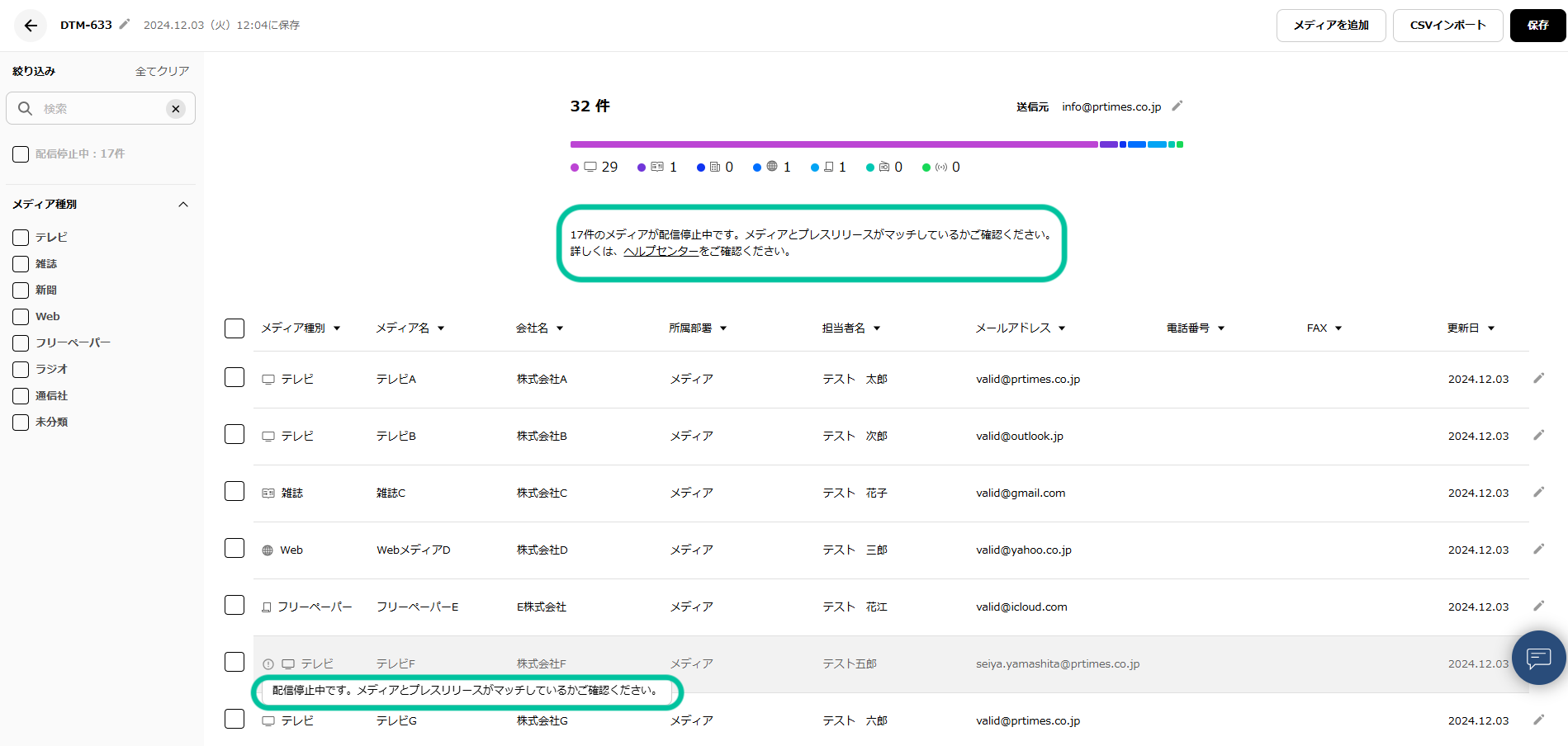This screenshot has height=746, width=1568.
Task: Edit the テレビA row pencil icon
Action: coord(1538,379)
